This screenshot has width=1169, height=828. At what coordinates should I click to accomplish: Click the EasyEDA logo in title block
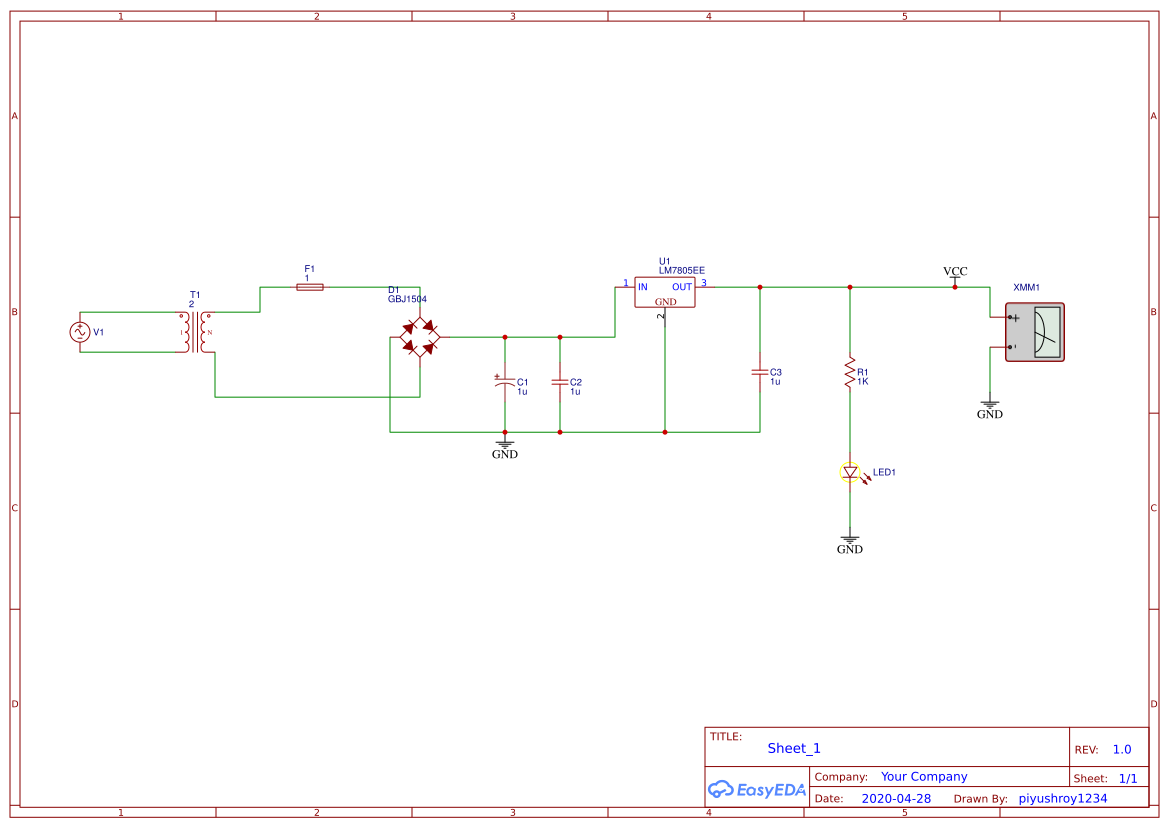tap(755, 789)
